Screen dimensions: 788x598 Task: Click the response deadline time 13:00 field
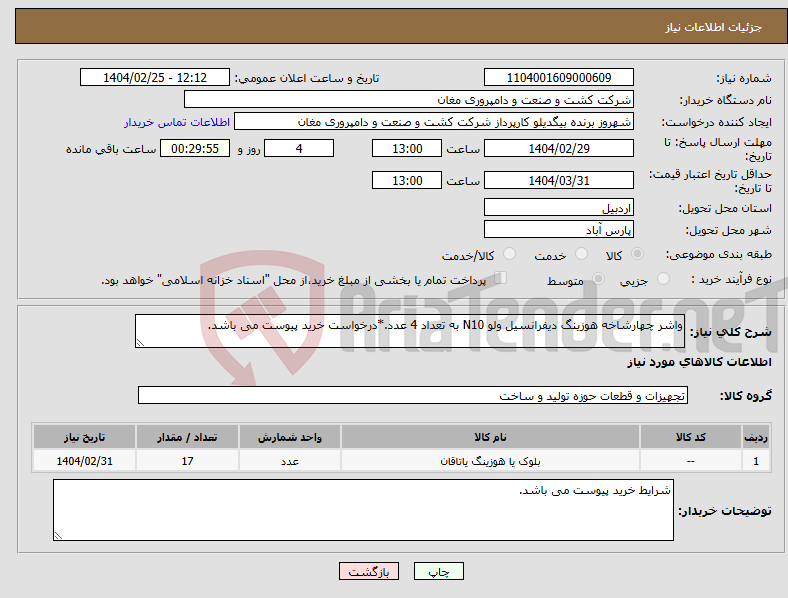(x=407, y=148)
